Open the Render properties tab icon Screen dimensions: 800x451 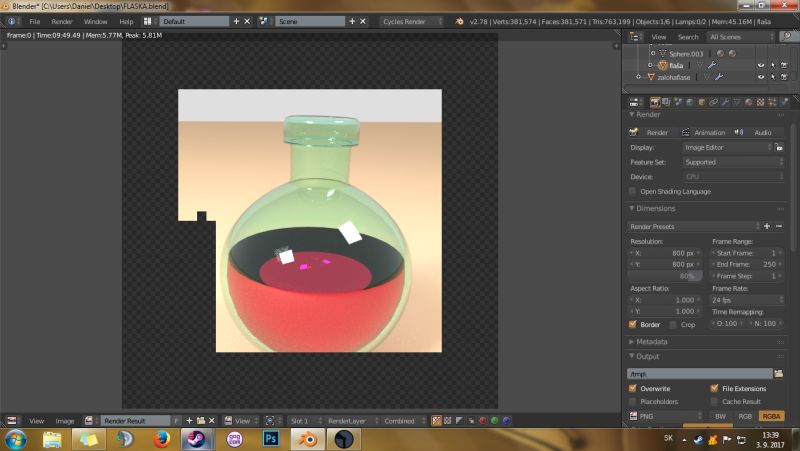(655, 102)
